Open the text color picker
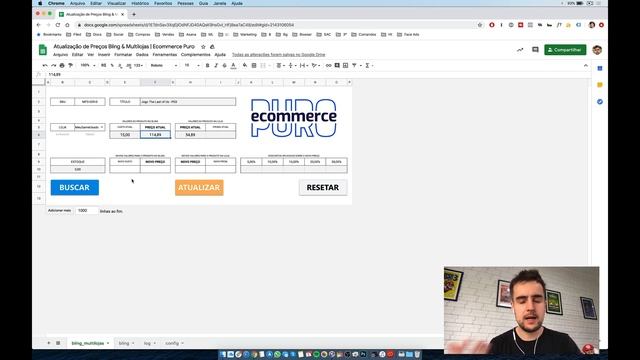This screenshot has width=640, height=360. pos(233,65)
